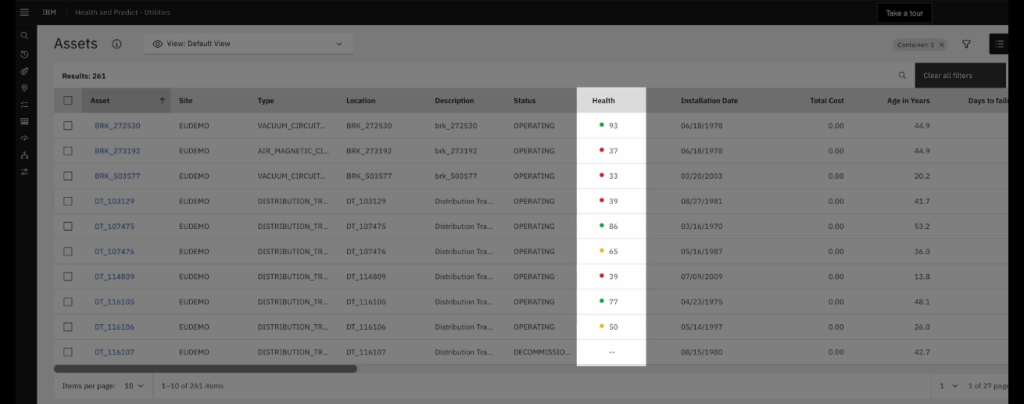This screenshot has width=1024, height=404.
Task: Click the yellow health dot with score 65
Action: point(601,251)
